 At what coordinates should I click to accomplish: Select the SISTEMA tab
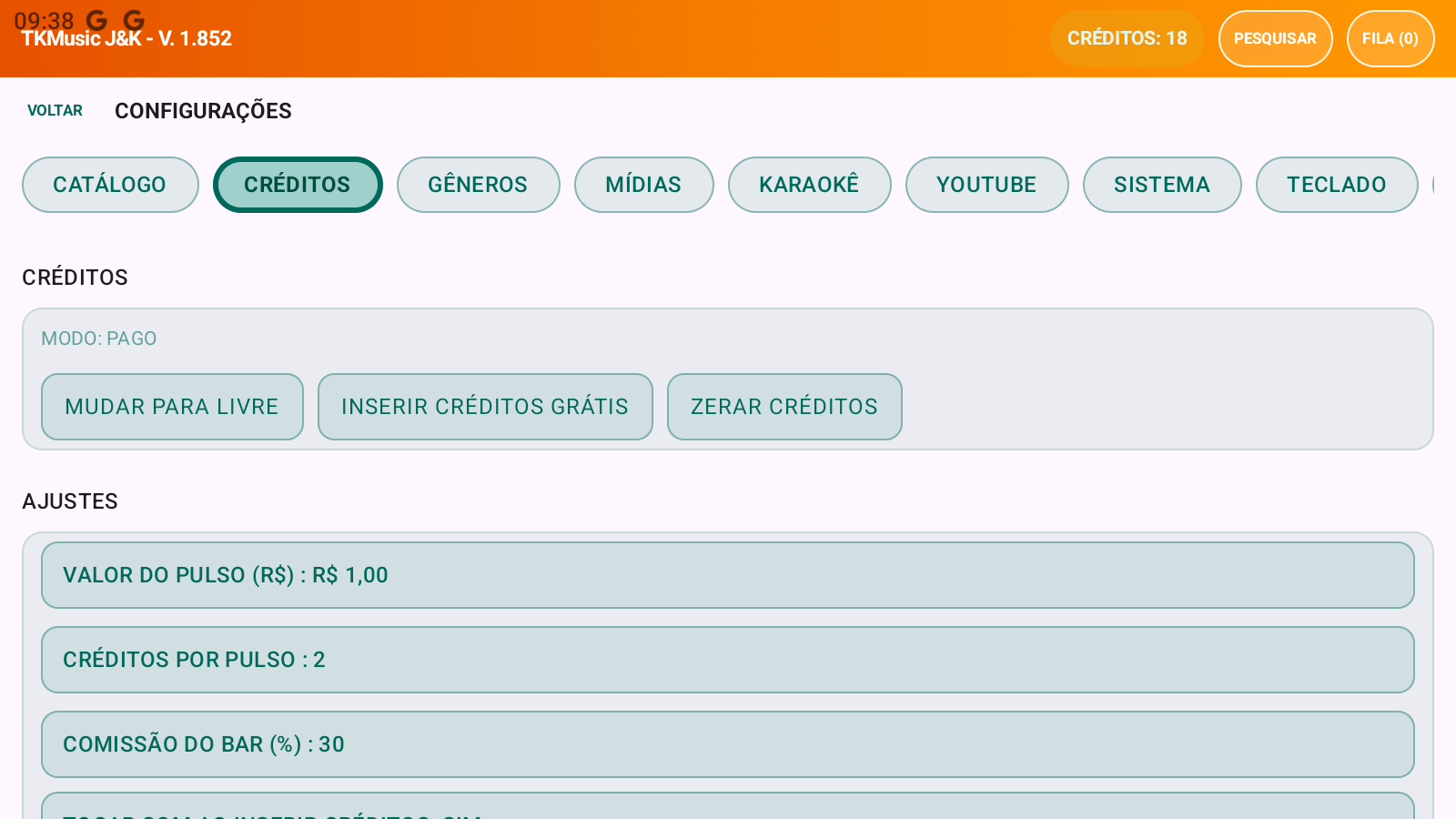click(1162, 185)
